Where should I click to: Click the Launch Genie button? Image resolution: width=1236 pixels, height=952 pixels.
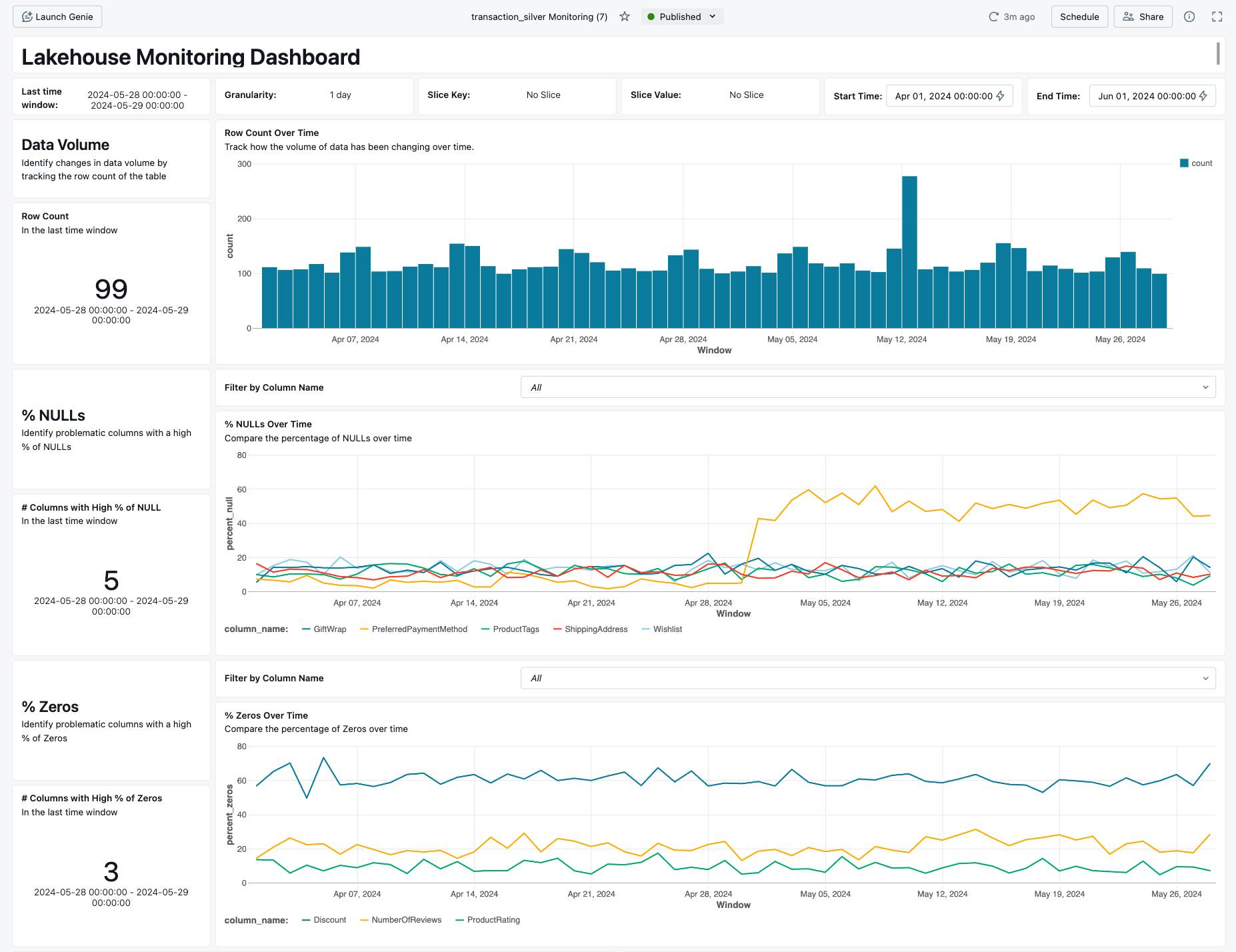(57, 17)
